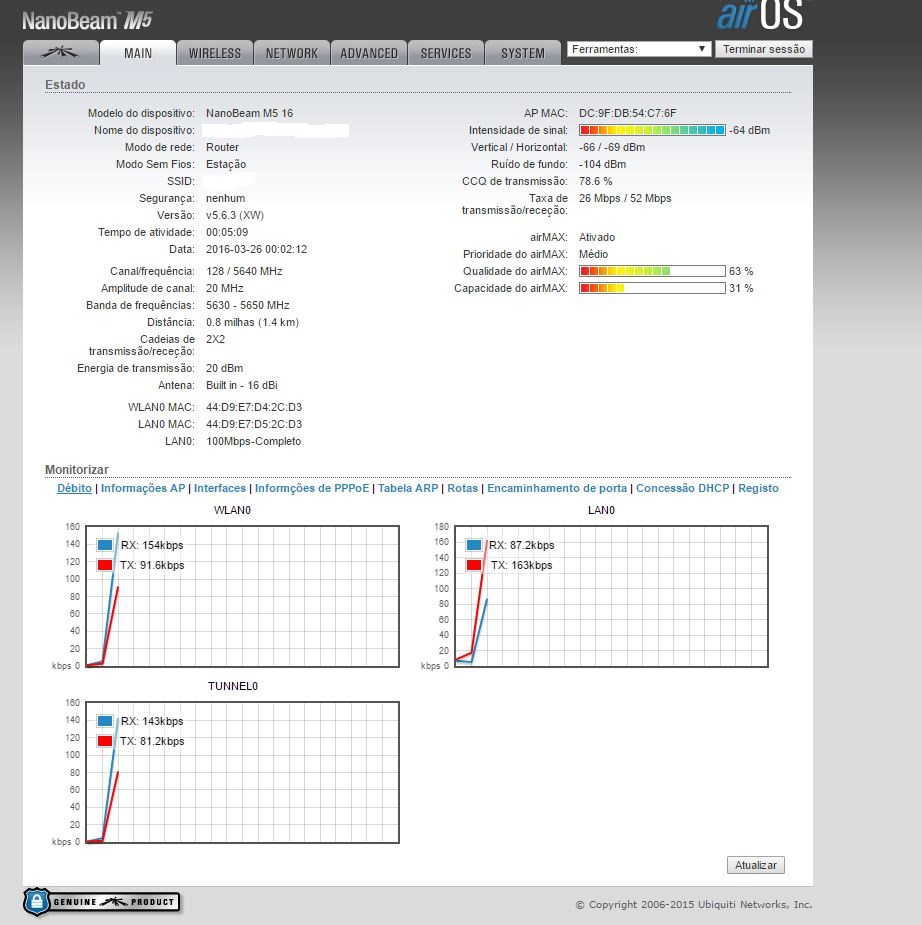The height and width of the screenshot is (925, 922).
Task: Click the uptime value 00:05:09
Action: pyautogui.click(x=227, y=232)
